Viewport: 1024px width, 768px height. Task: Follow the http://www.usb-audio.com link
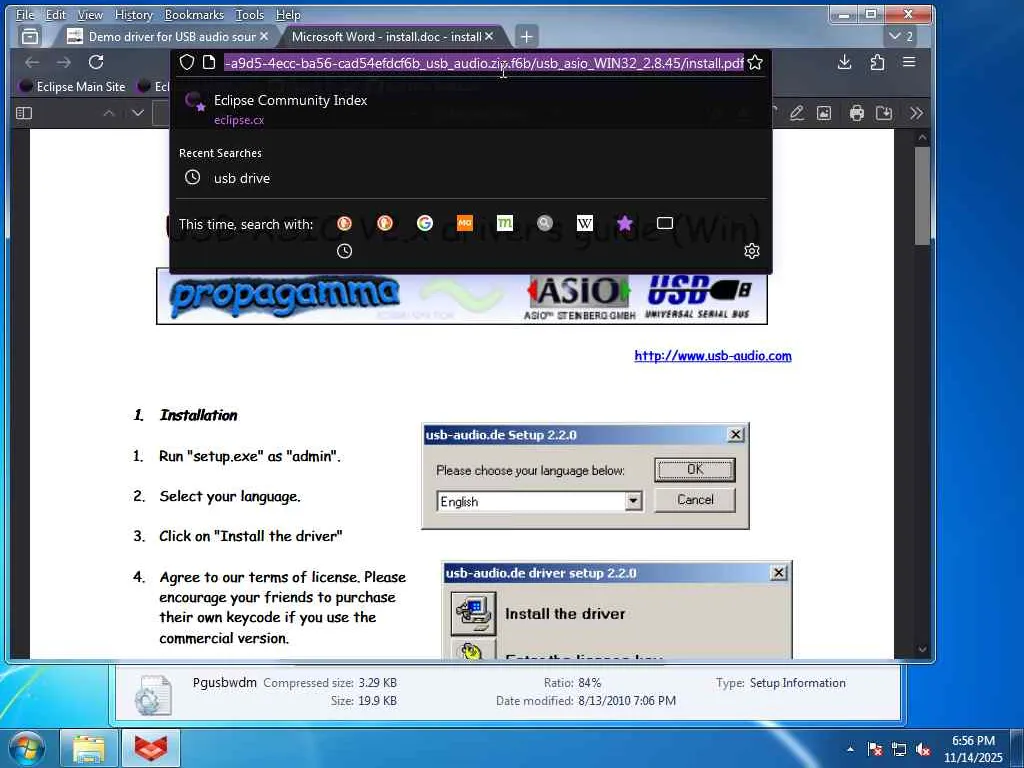712,356
